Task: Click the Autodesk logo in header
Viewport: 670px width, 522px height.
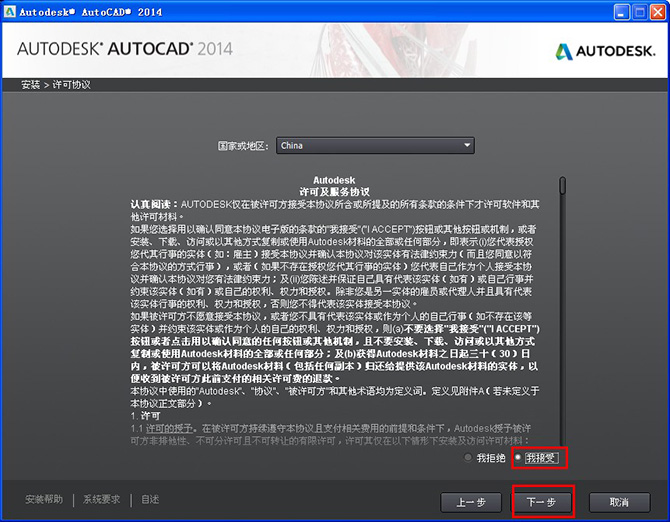Action: 605,51
